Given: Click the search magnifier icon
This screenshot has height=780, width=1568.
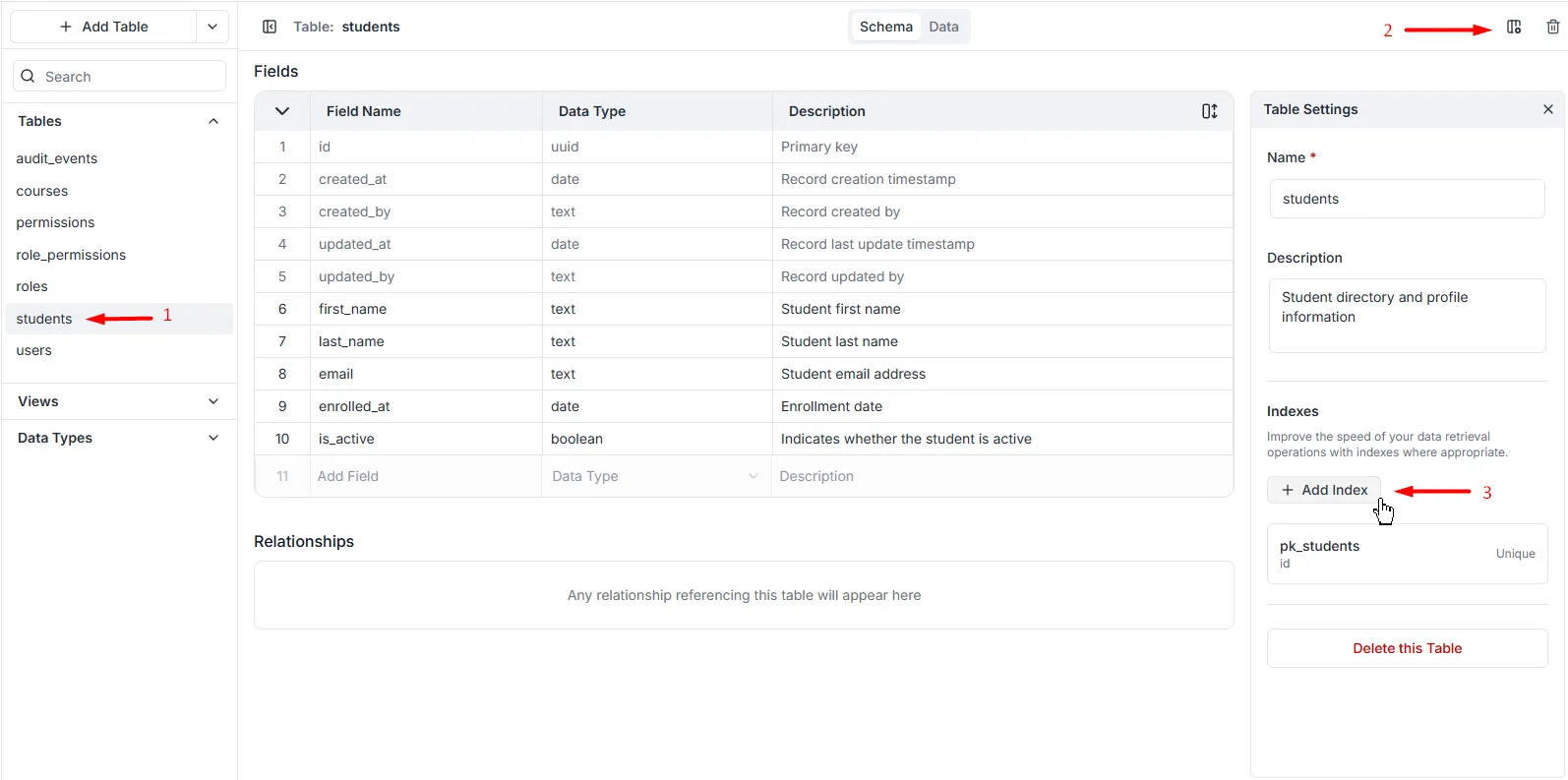Looking at the screenshot, I should (29, 77).
